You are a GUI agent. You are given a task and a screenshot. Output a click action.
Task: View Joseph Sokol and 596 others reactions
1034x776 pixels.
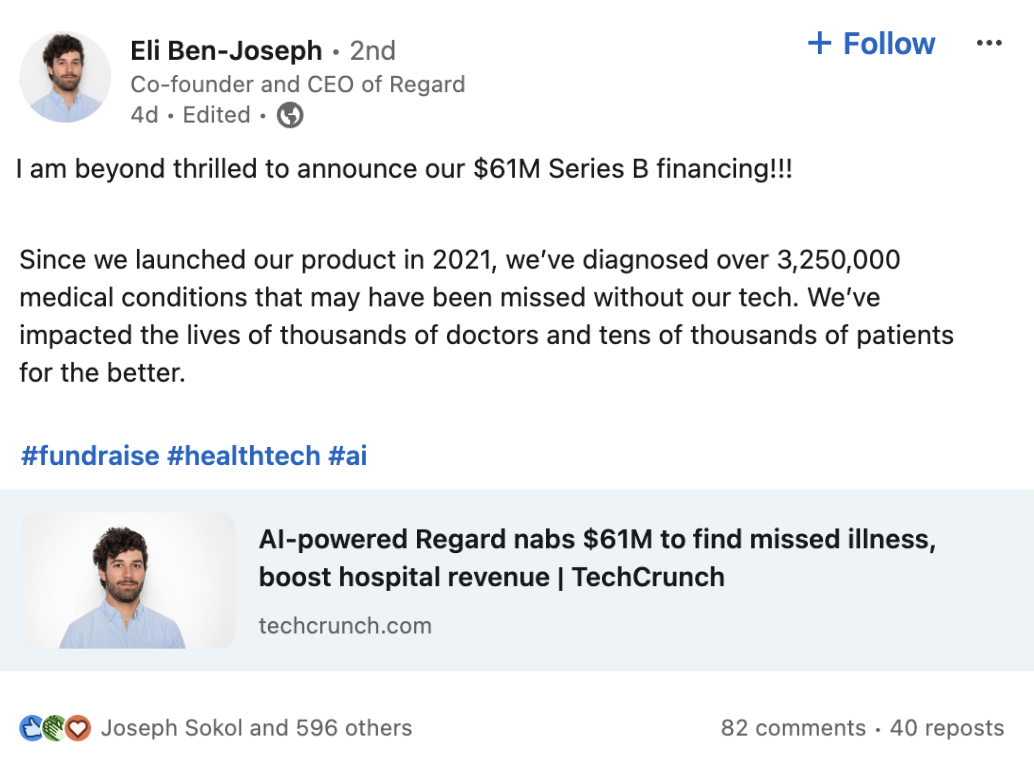click(257, 728)
